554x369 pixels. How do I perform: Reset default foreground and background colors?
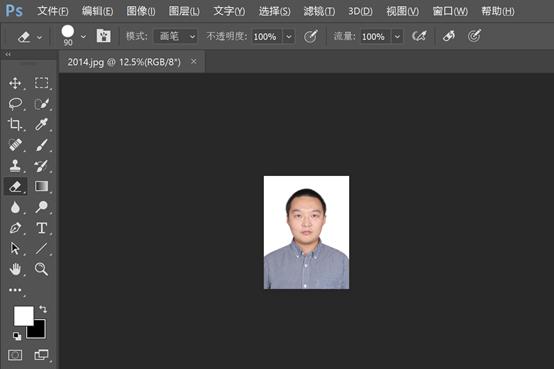click(17, 336)
